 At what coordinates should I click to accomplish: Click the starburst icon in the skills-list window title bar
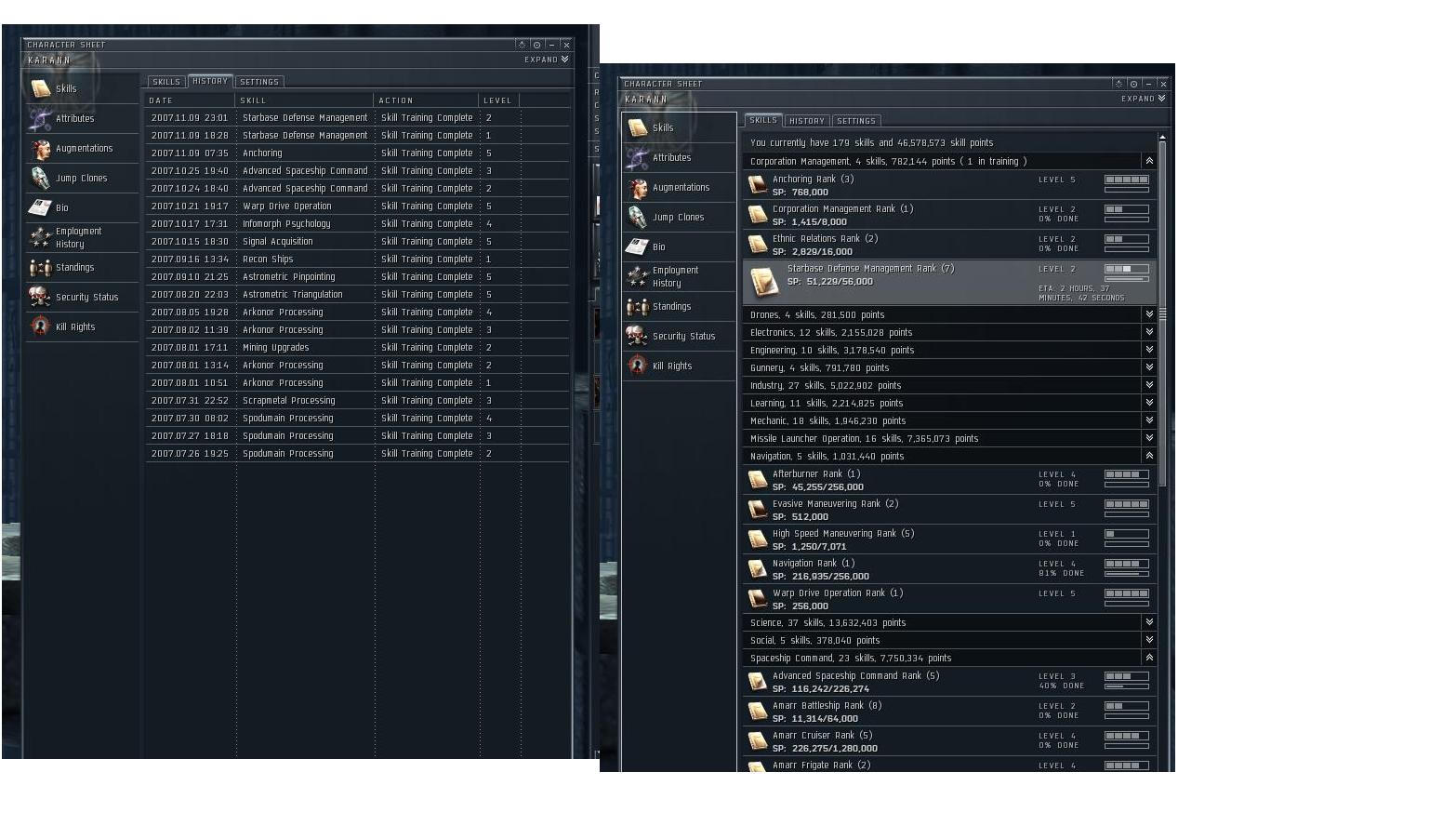[1118, 84]
